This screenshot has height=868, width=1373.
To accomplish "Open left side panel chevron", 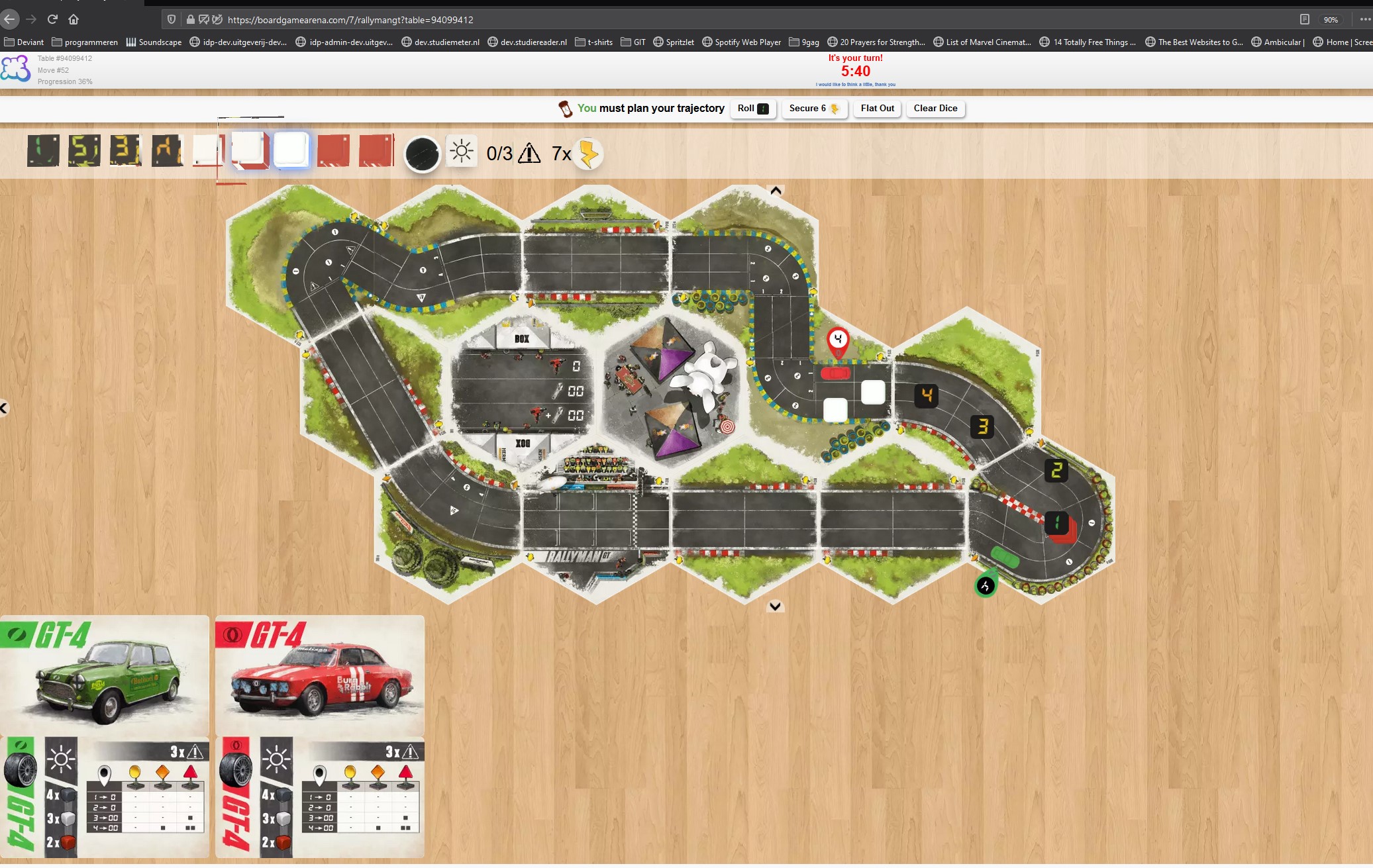I will 4,408.
